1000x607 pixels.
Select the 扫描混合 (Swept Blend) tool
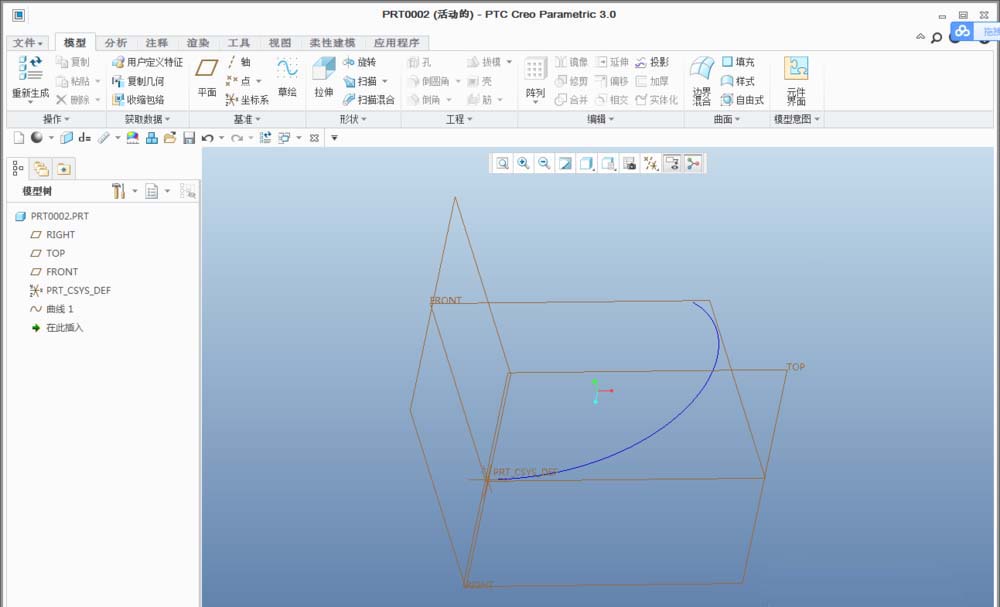369,99
